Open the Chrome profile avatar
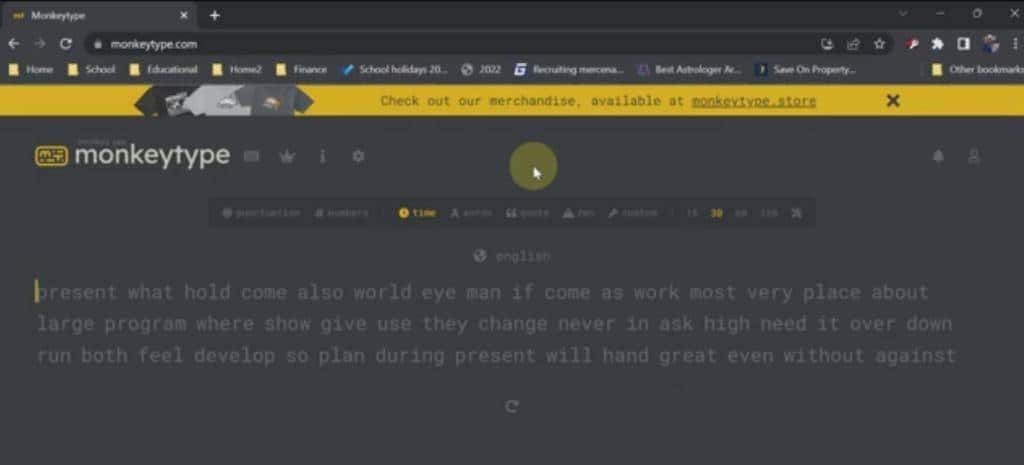The height and width of the screenshot is (465, 1024). tap(990, 44)
